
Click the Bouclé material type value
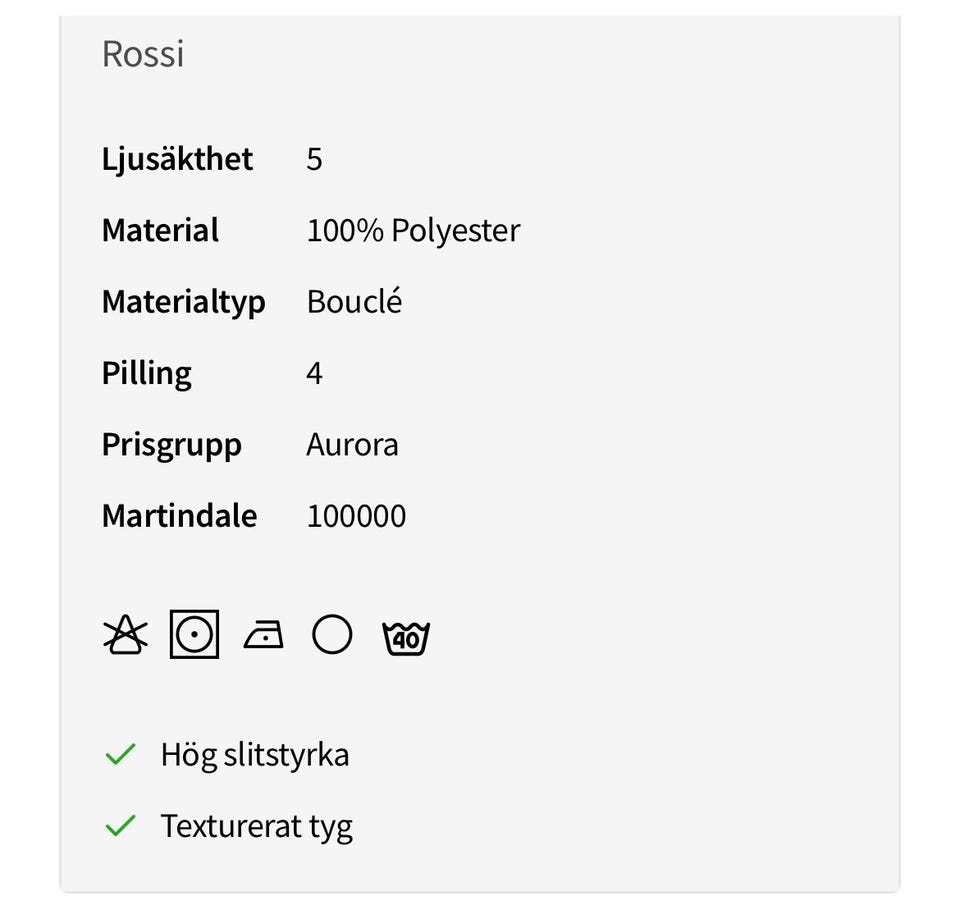354,302
